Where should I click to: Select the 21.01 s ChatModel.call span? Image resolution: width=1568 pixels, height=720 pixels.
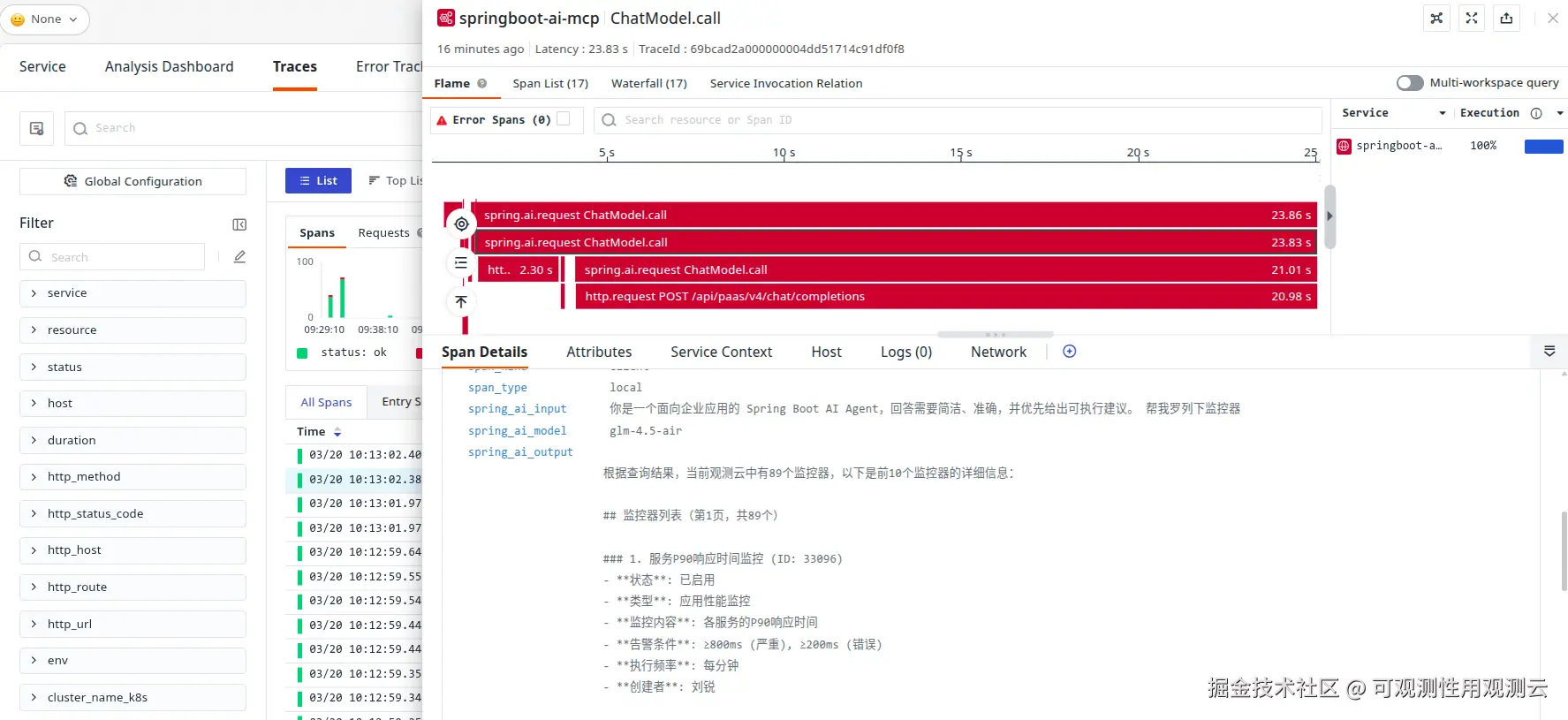tap(946, 270)
